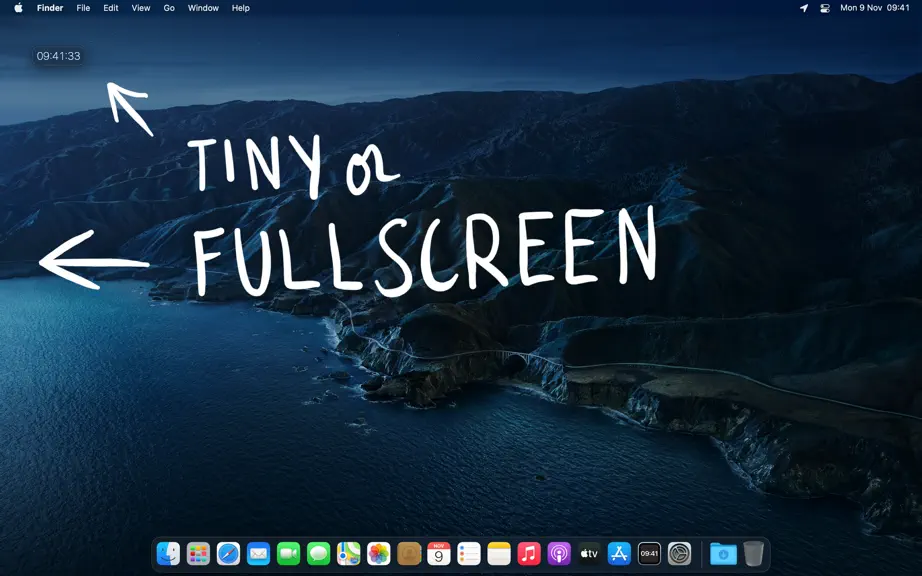
Task: Open Finder from the dock
Action: click(x=168, y=554)
